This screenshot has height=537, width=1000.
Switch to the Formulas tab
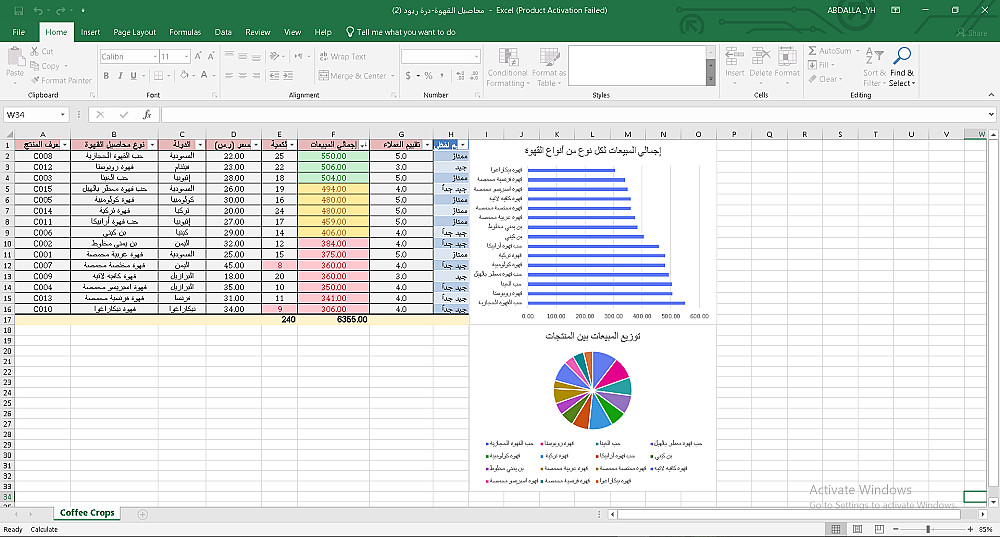point(185,32)
